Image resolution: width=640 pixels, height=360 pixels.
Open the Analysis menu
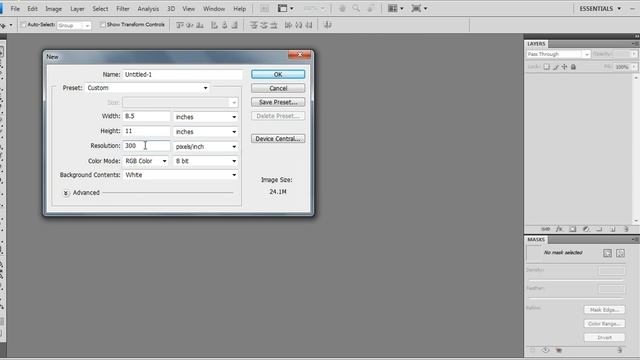(x=148, y=9)
